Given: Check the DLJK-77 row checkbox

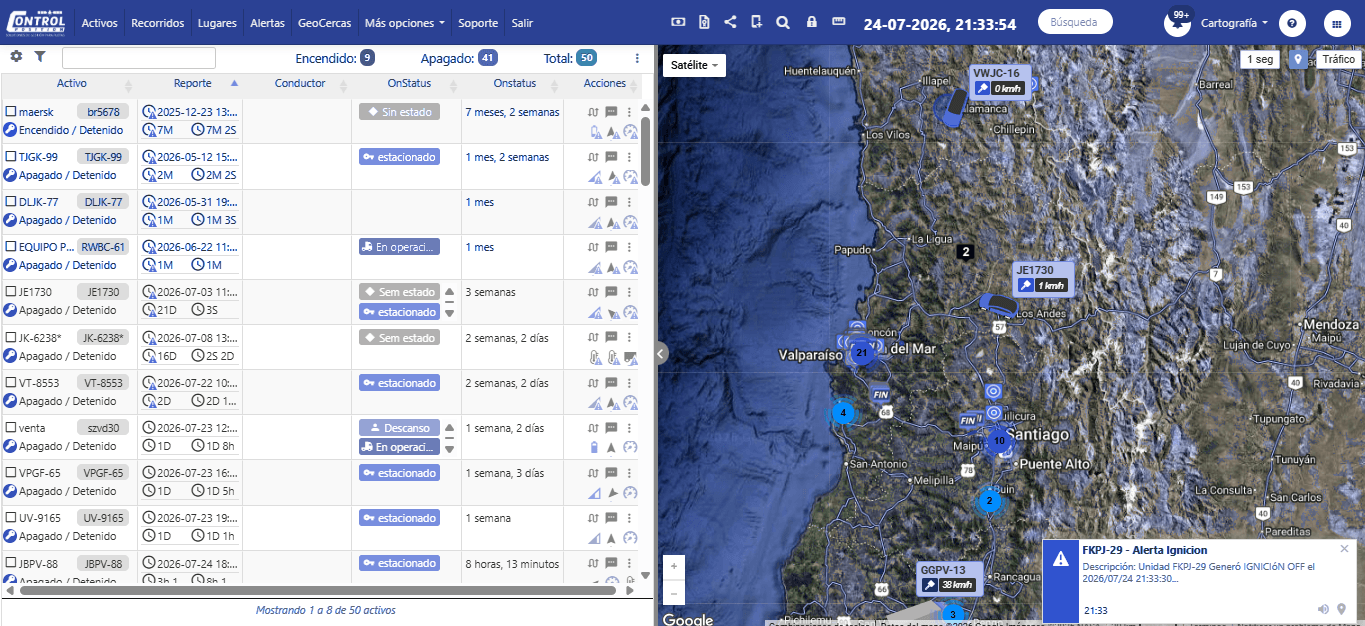Looking at the screenshot, I should 11,202.
